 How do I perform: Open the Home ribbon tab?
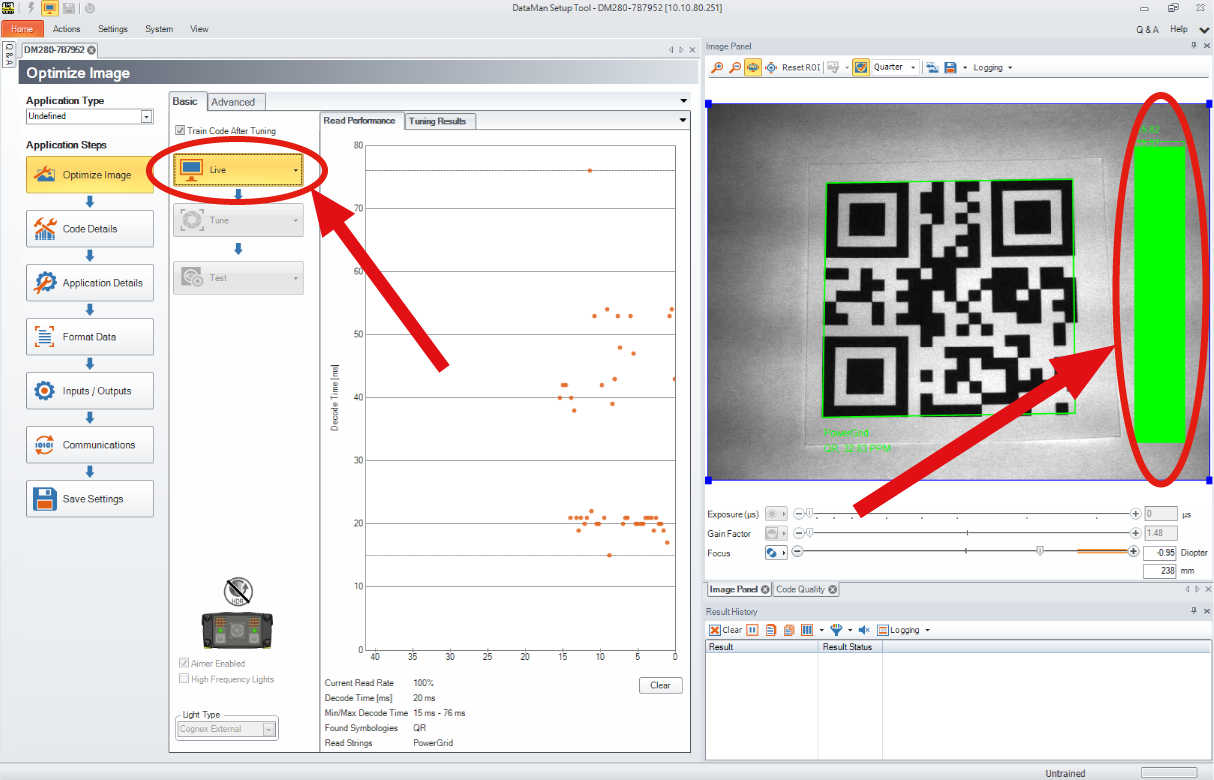click(22, 29)
